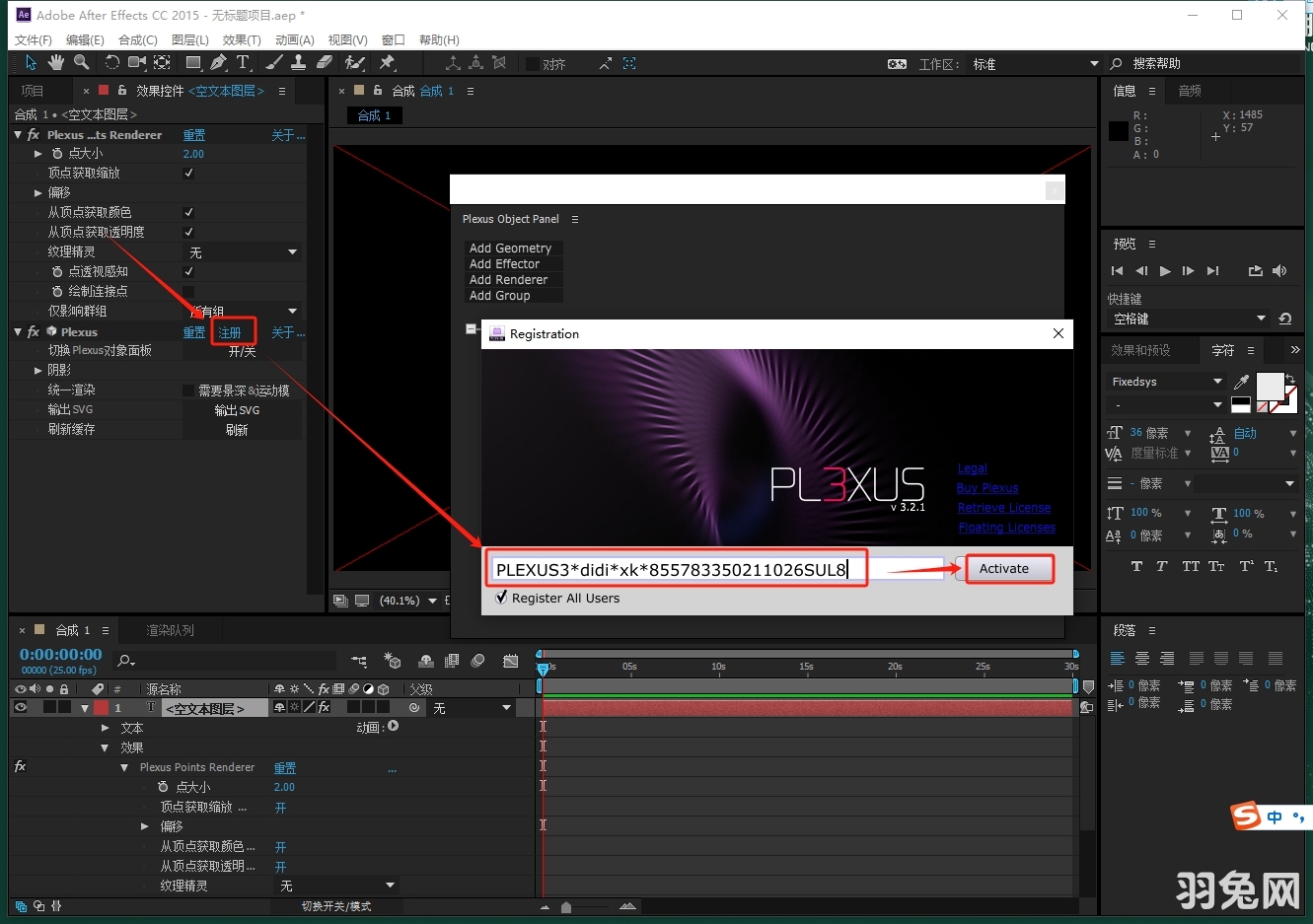This screenshot has height=924, width=1313.
Task: Select the Zoom tool
Action: (x=82, y=62)
